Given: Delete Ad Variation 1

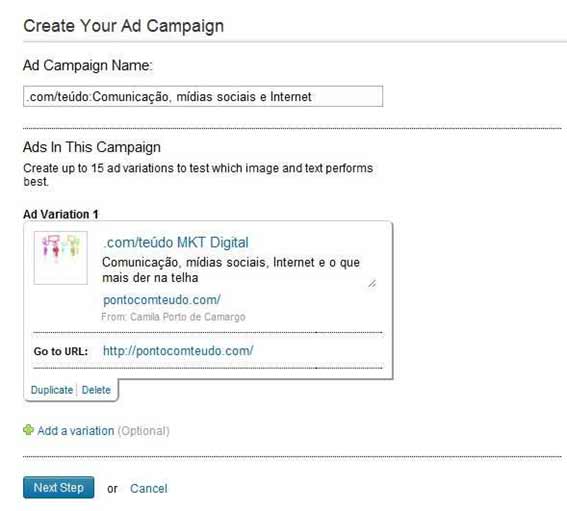Looking at the screenshot, I should (96, 390).
